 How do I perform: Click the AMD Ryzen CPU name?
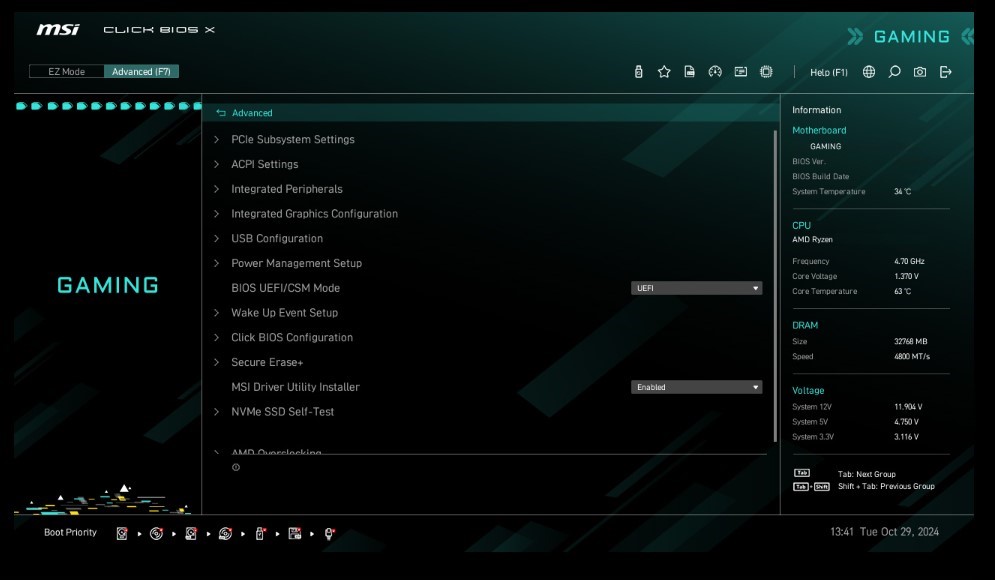812,240
